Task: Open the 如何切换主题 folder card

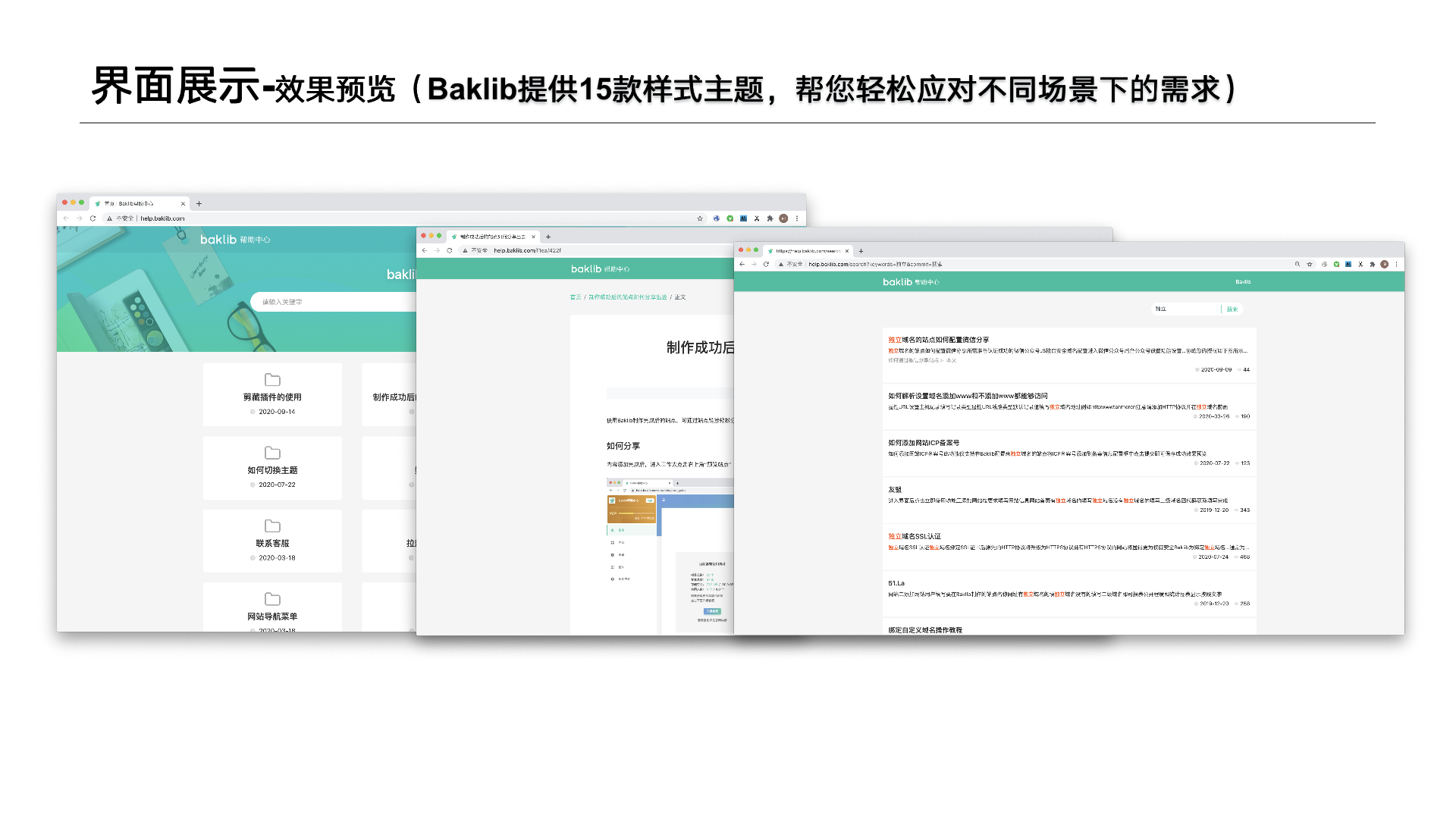Action: click(272, 468)
